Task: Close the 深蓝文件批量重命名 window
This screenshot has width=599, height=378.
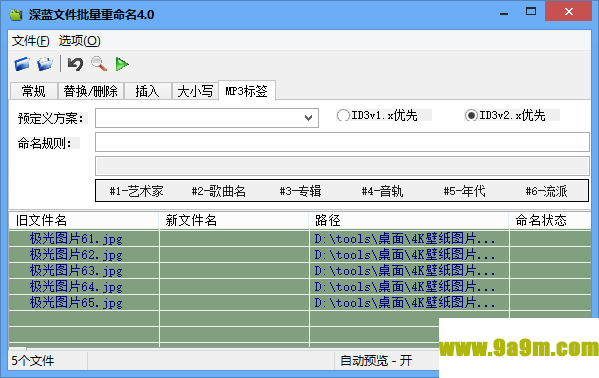Action: [x=568, y=11]
